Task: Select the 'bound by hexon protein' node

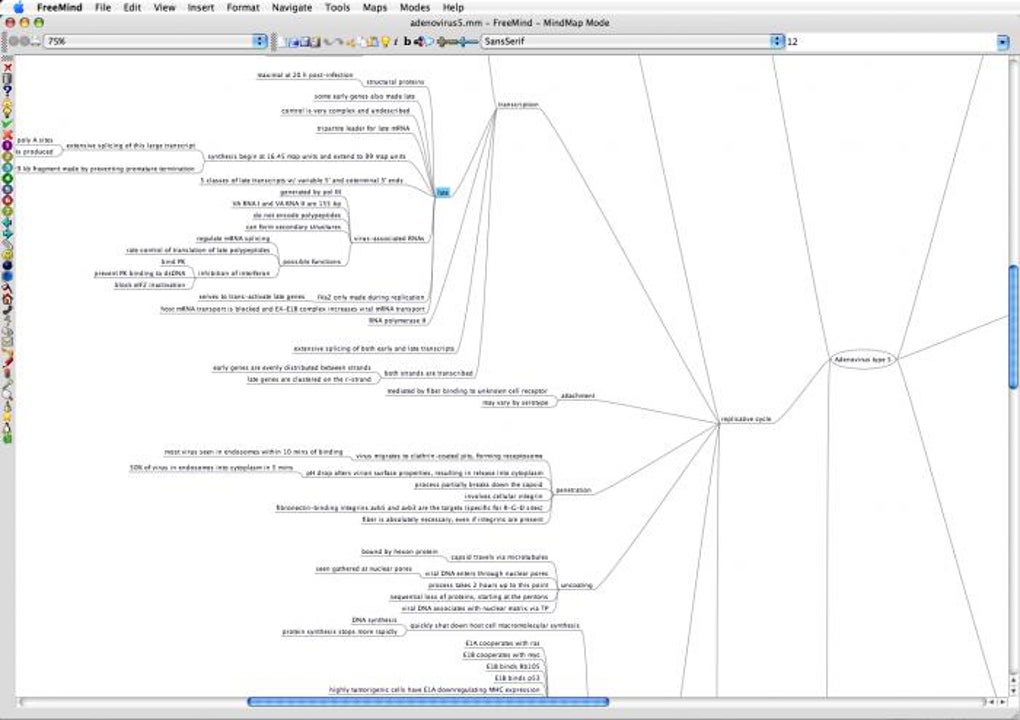Action: pos(399,552)
